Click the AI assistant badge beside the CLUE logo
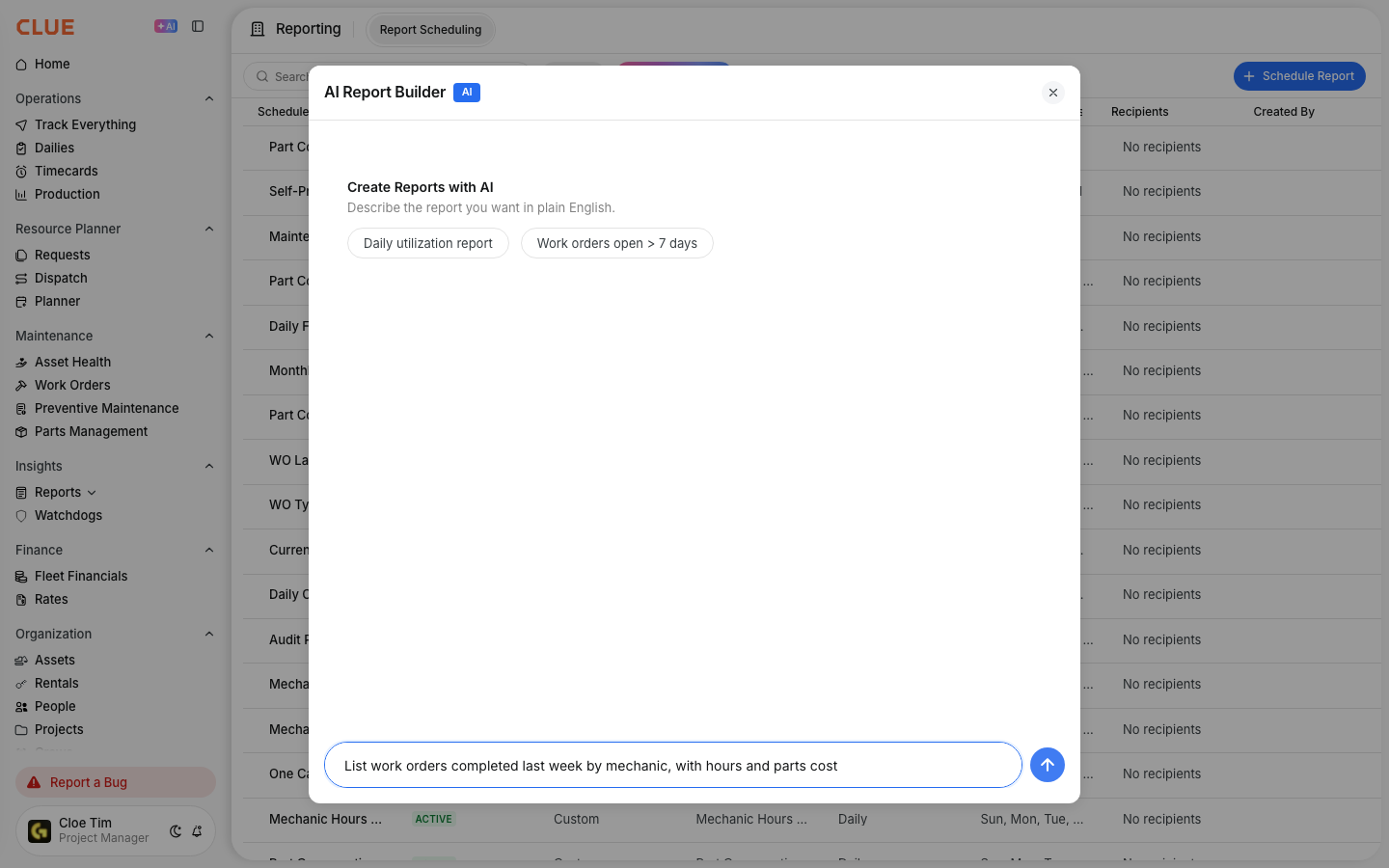The height and width of the screenshot is (868, 1389). pyautogui.click(x=166, y=26)
